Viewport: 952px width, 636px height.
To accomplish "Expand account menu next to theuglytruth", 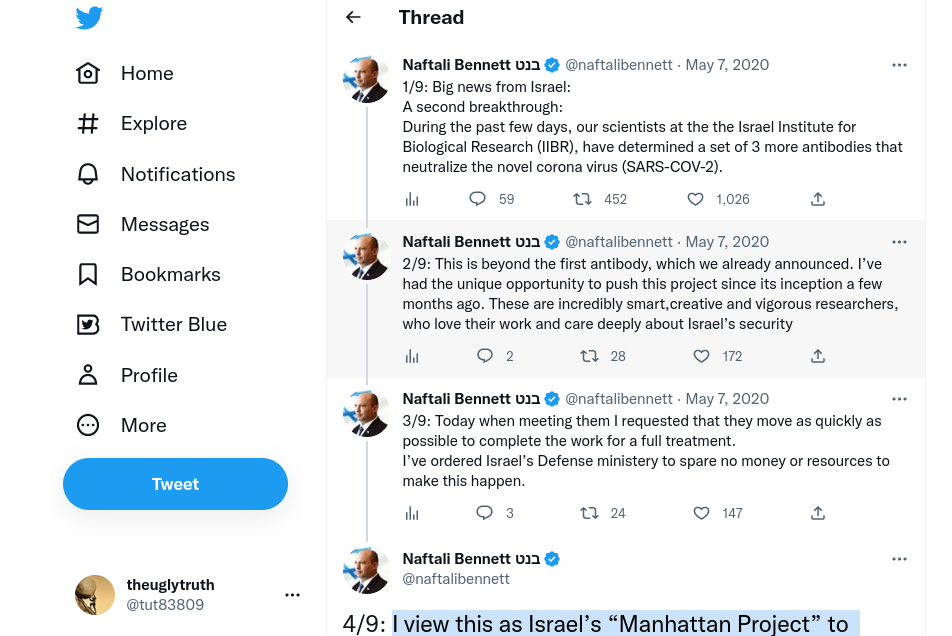I will [x=292, y=595].
